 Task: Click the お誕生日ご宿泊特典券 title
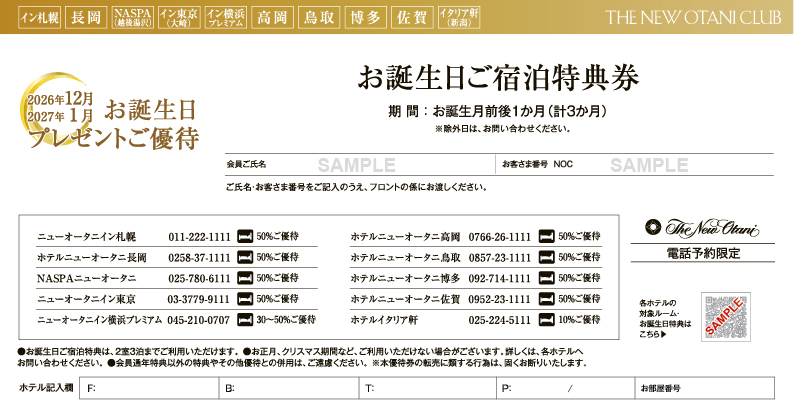click(499, 78)
